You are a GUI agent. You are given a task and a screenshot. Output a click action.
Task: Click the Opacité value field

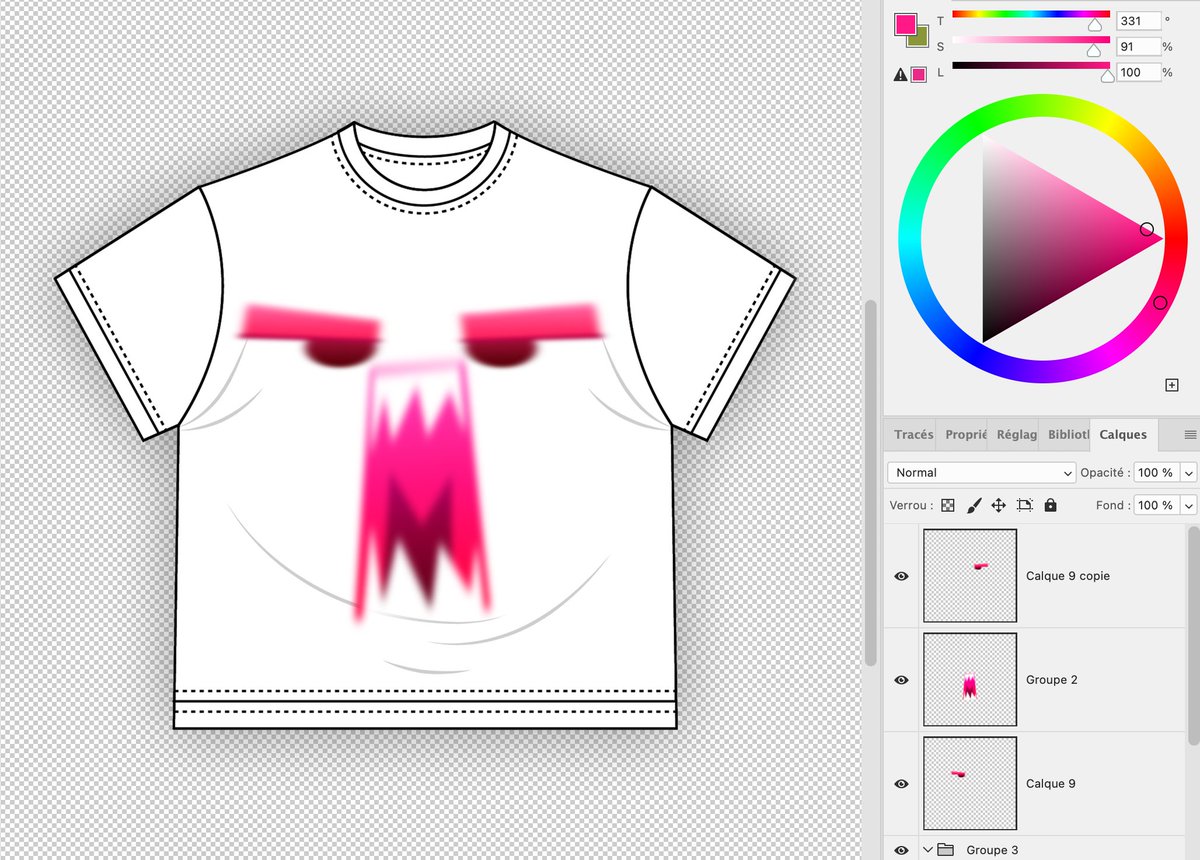1156,472
